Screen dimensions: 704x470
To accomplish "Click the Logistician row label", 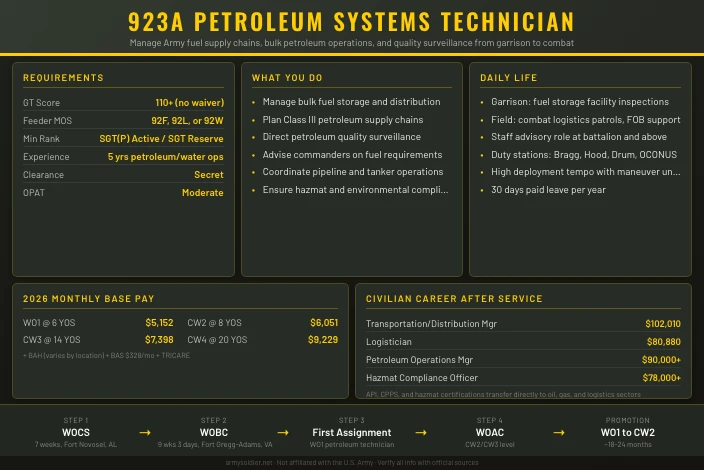I will click(x=388, y=342).
